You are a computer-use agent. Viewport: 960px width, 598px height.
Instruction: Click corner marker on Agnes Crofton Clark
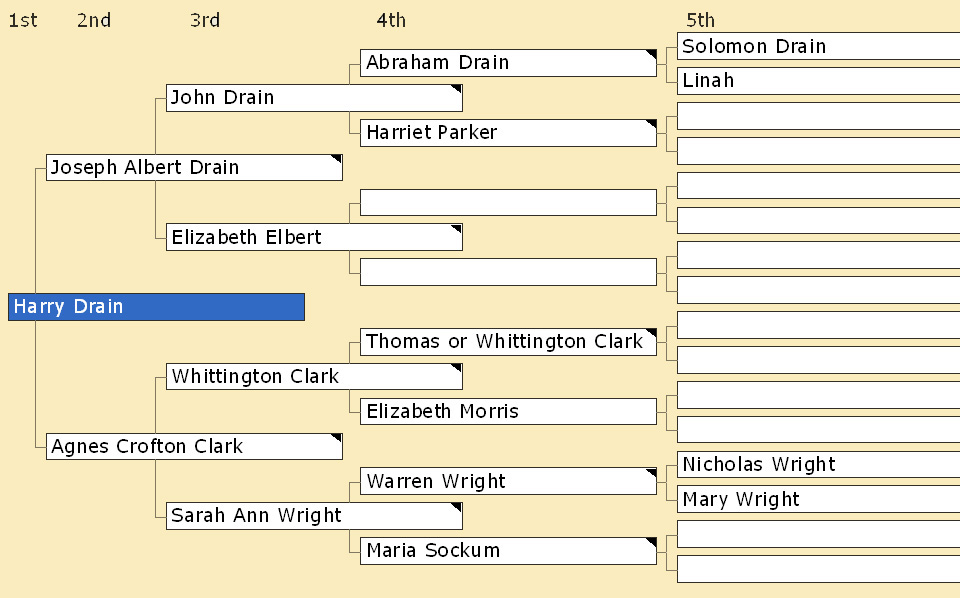[x=336, y=438]
